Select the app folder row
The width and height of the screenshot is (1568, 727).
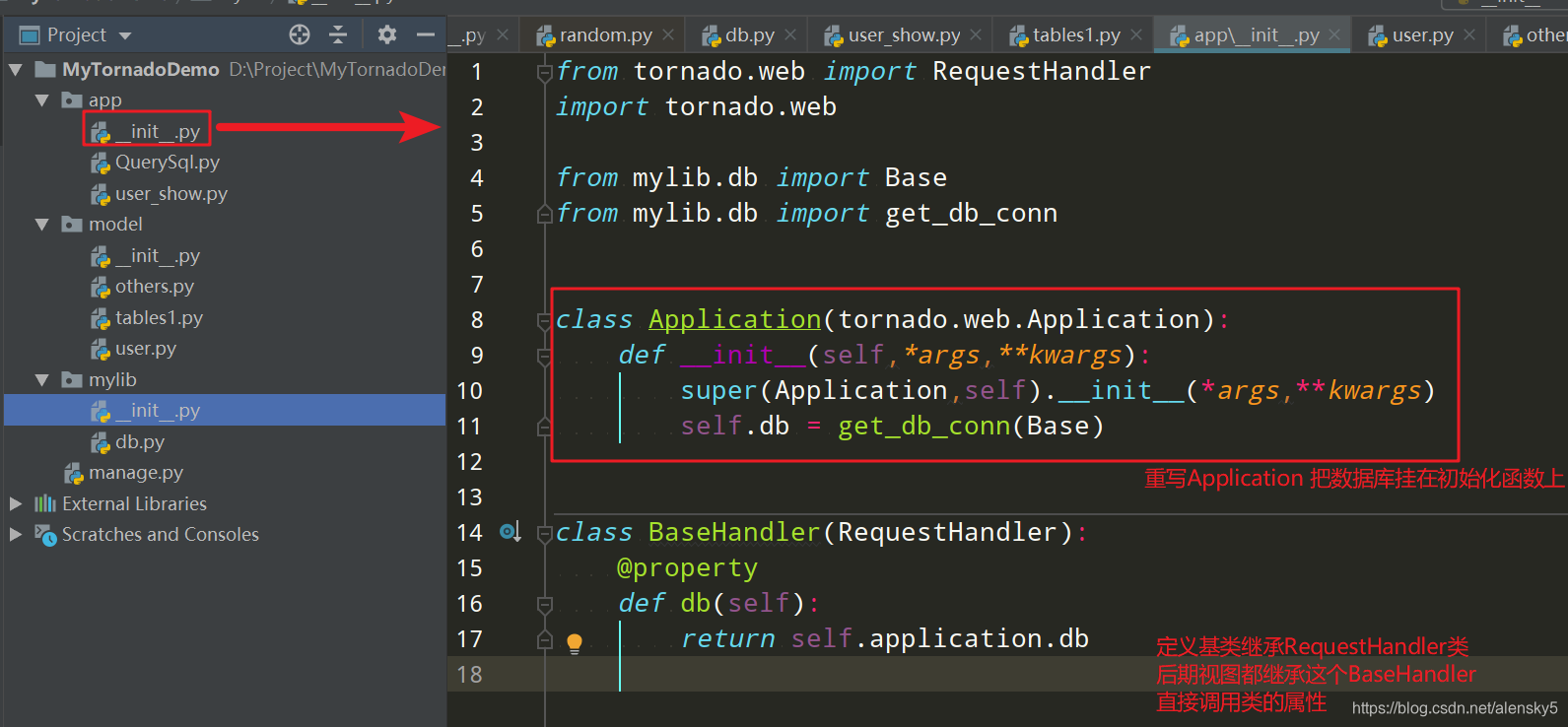pyautogui.click(x=92, y=100)
